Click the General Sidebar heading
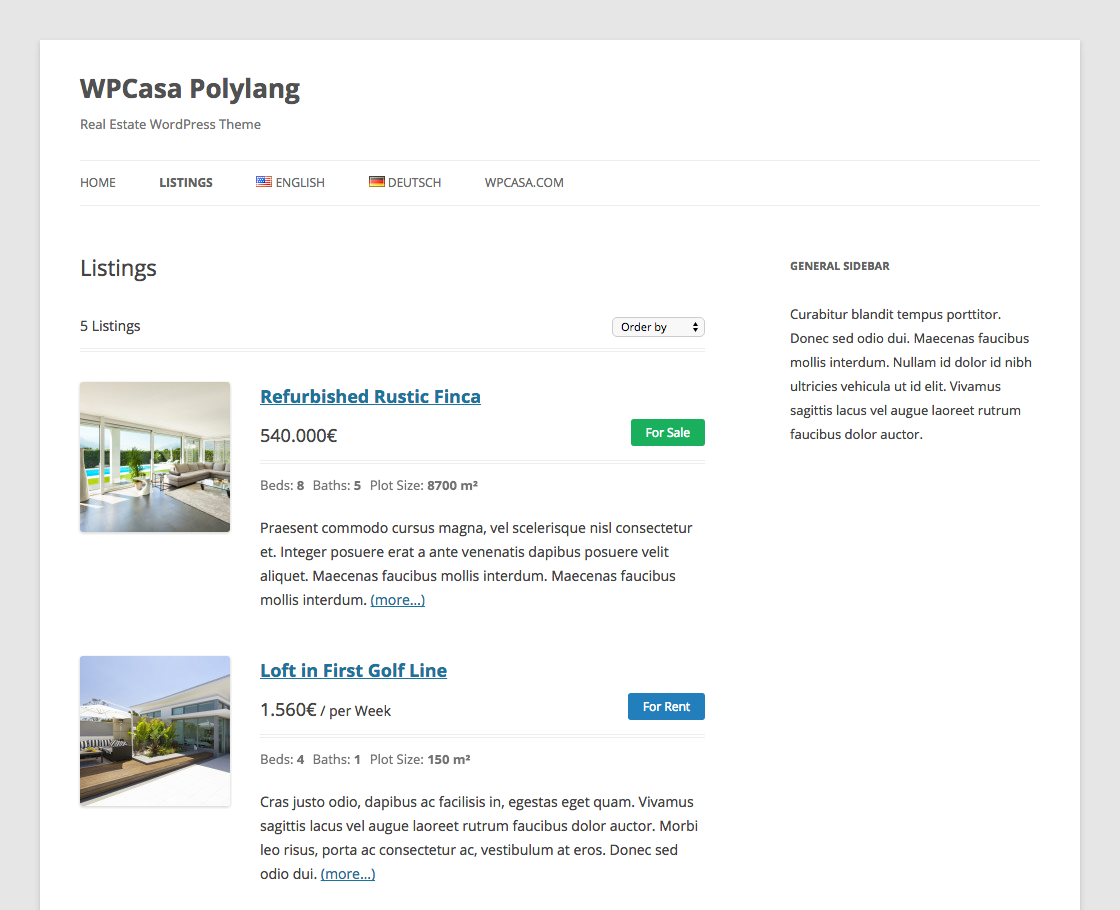 [x=839, y=267]
